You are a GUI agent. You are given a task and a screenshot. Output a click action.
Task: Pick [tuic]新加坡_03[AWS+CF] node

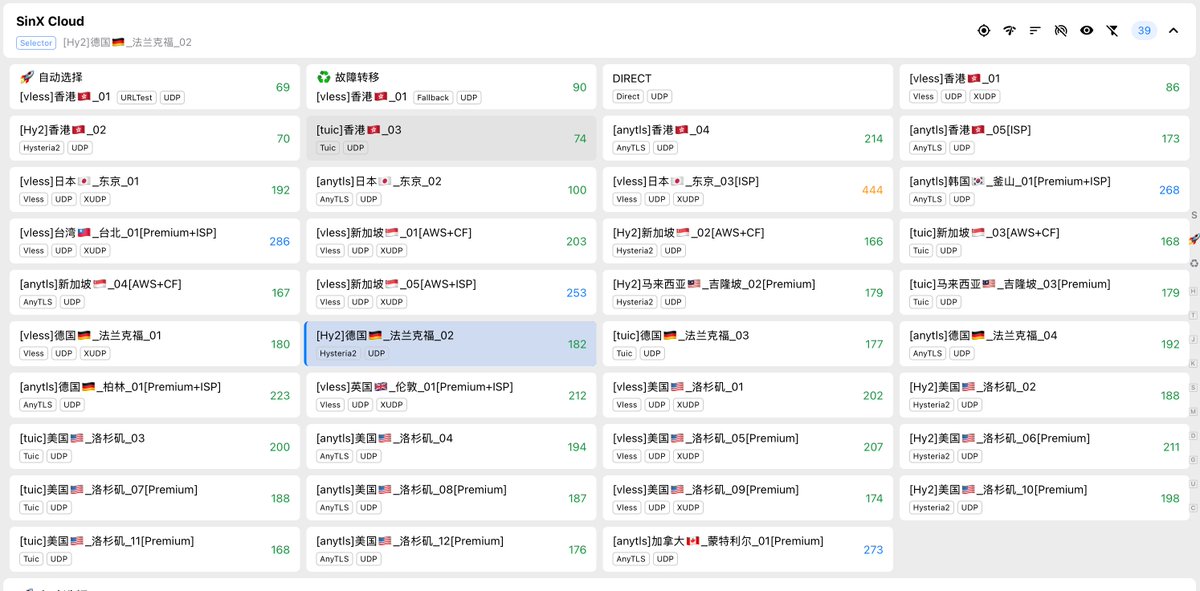pos(1044,241)
